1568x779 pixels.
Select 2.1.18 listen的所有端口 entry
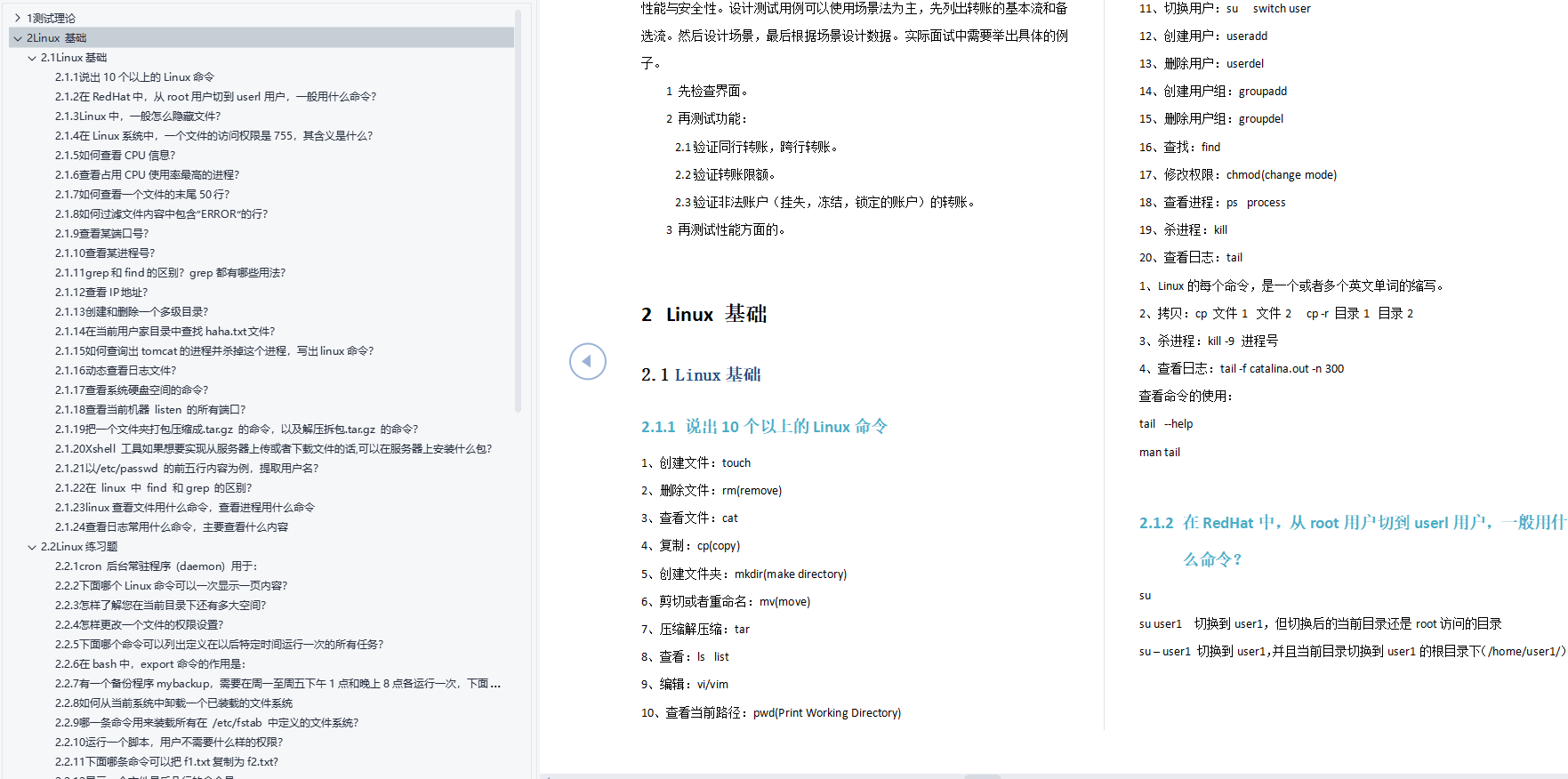[x=150, y=409]
